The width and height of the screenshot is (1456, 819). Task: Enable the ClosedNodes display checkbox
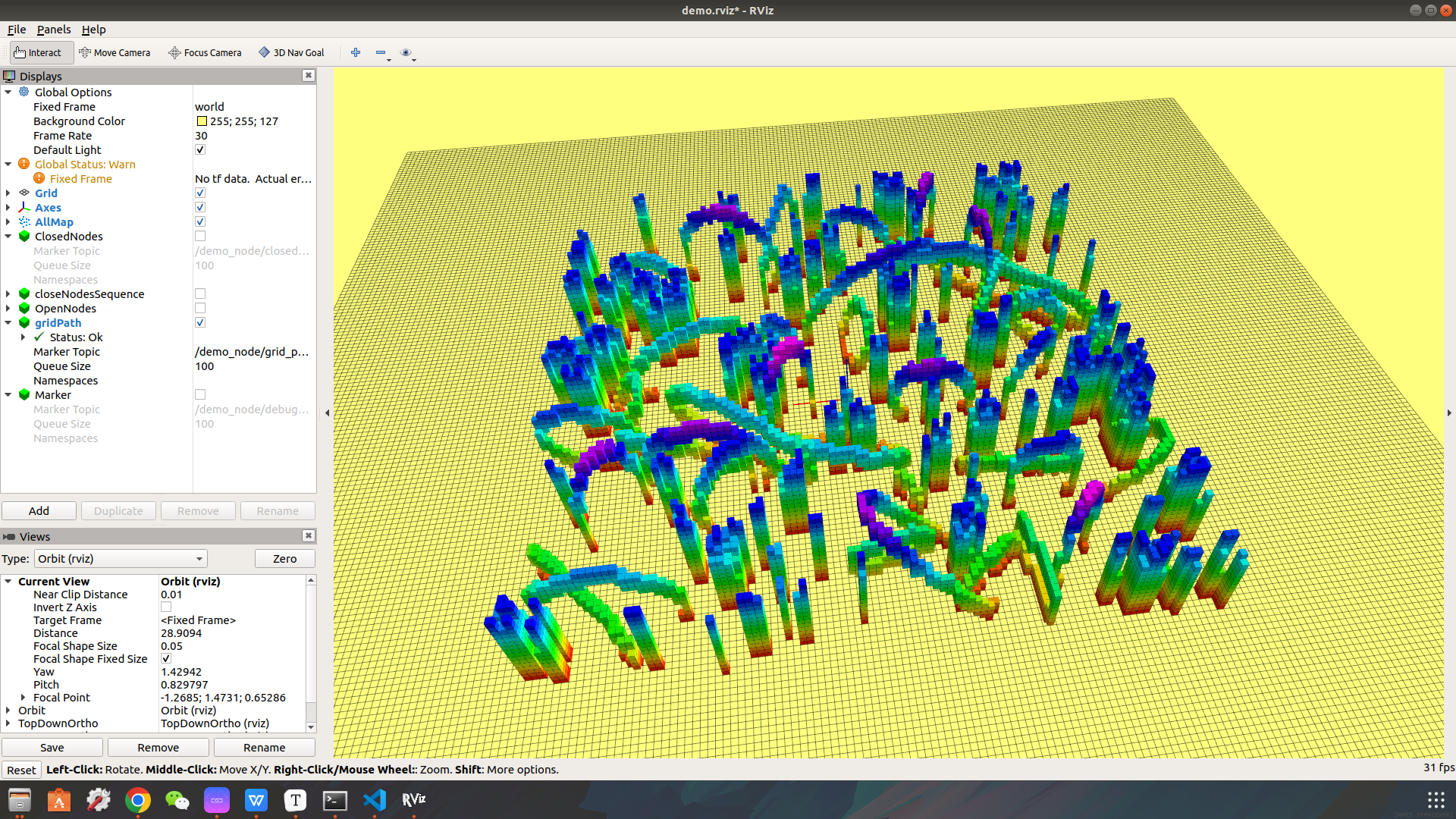coord(200,237)
